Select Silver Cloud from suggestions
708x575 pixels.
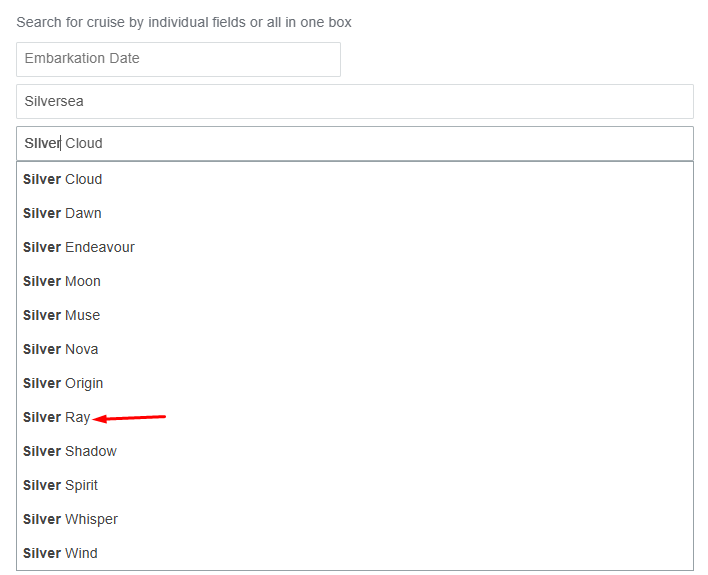[355, 179]
